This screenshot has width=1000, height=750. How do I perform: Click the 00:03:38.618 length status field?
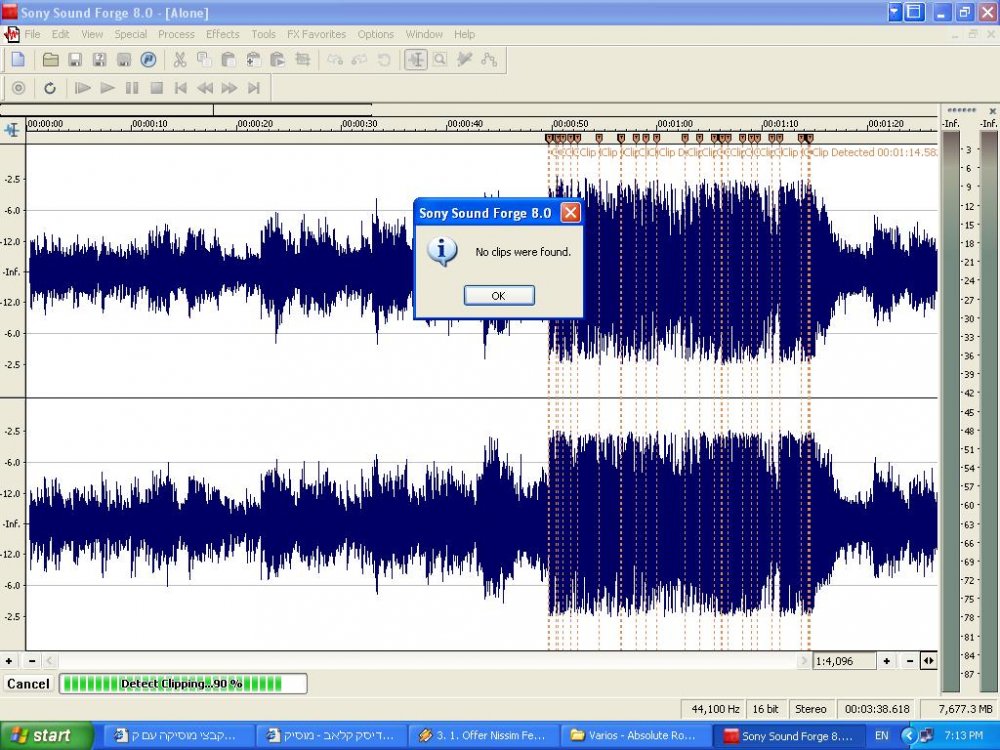(x=877, y=709)
